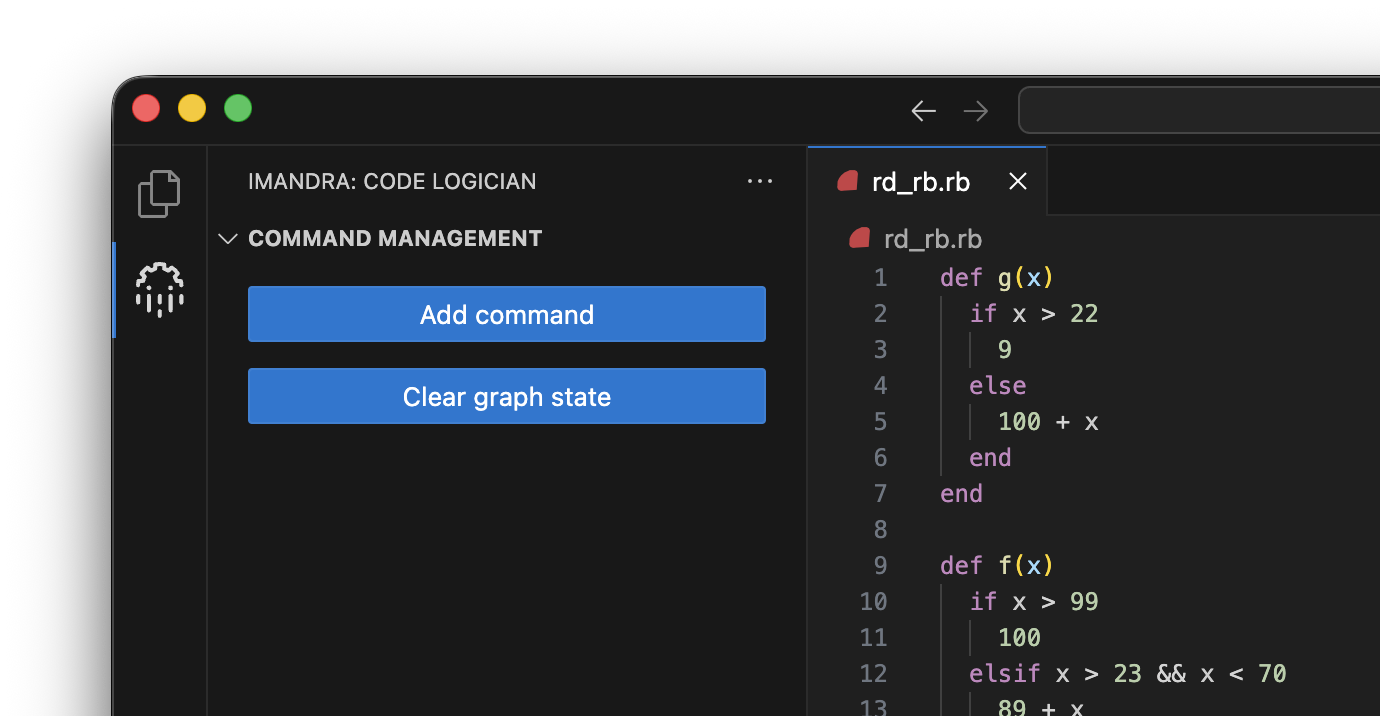1380x716 pixels.
Task: Open the Imandra panel more actions ellipsis
Action: pos(760,181)
